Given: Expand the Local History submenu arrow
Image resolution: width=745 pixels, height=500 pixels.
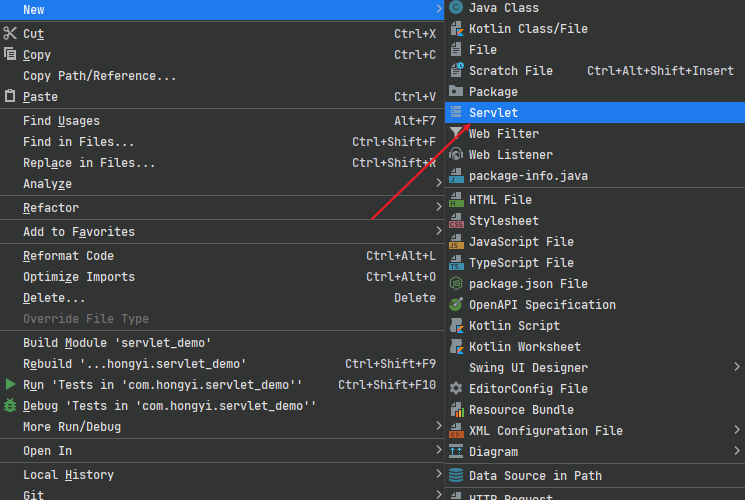Looking at the screenshot, I should pos(439,475).
